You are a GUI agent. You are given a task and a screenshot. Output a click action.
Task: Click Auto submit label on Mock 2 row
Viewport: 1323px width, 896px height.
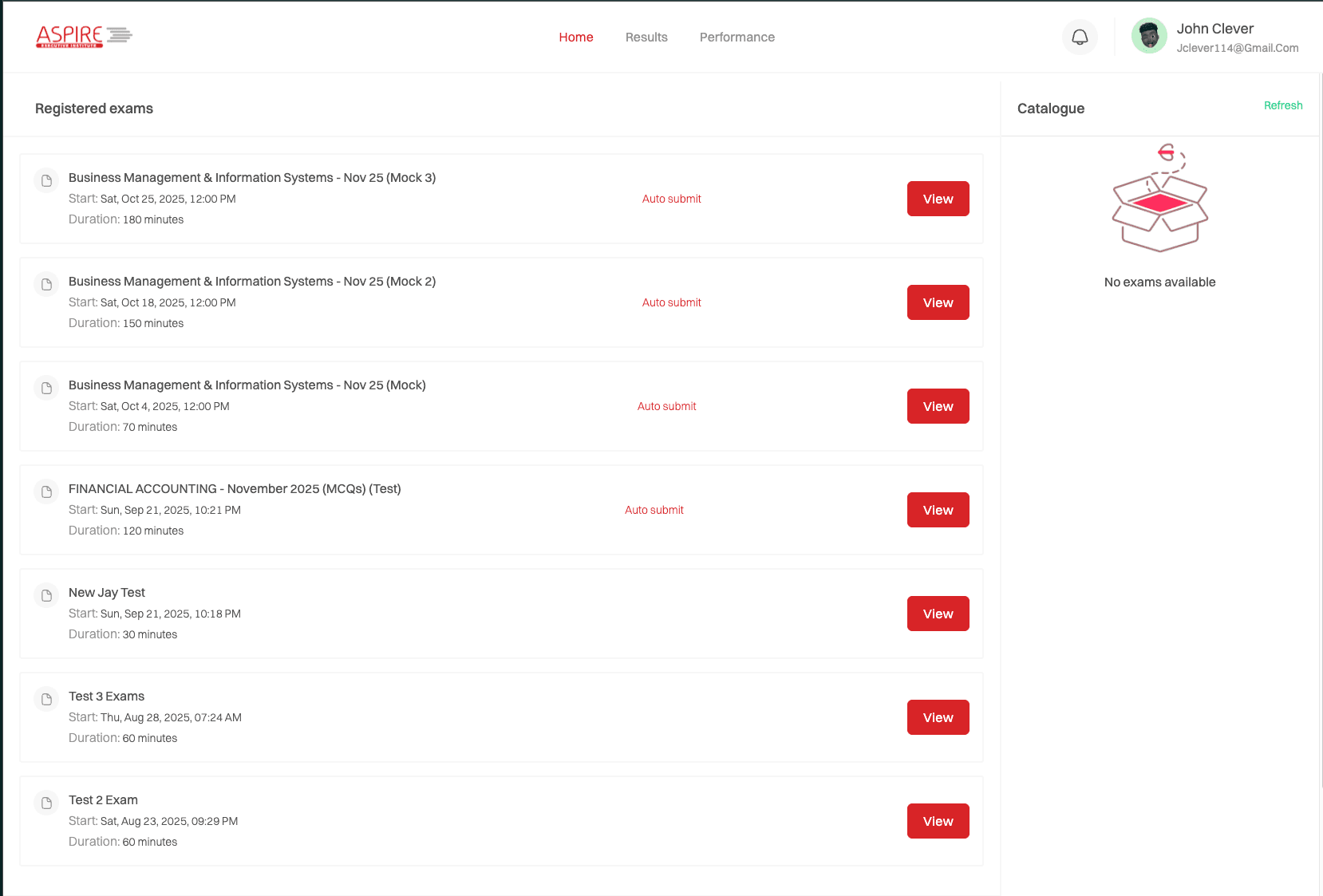(672, 302)
